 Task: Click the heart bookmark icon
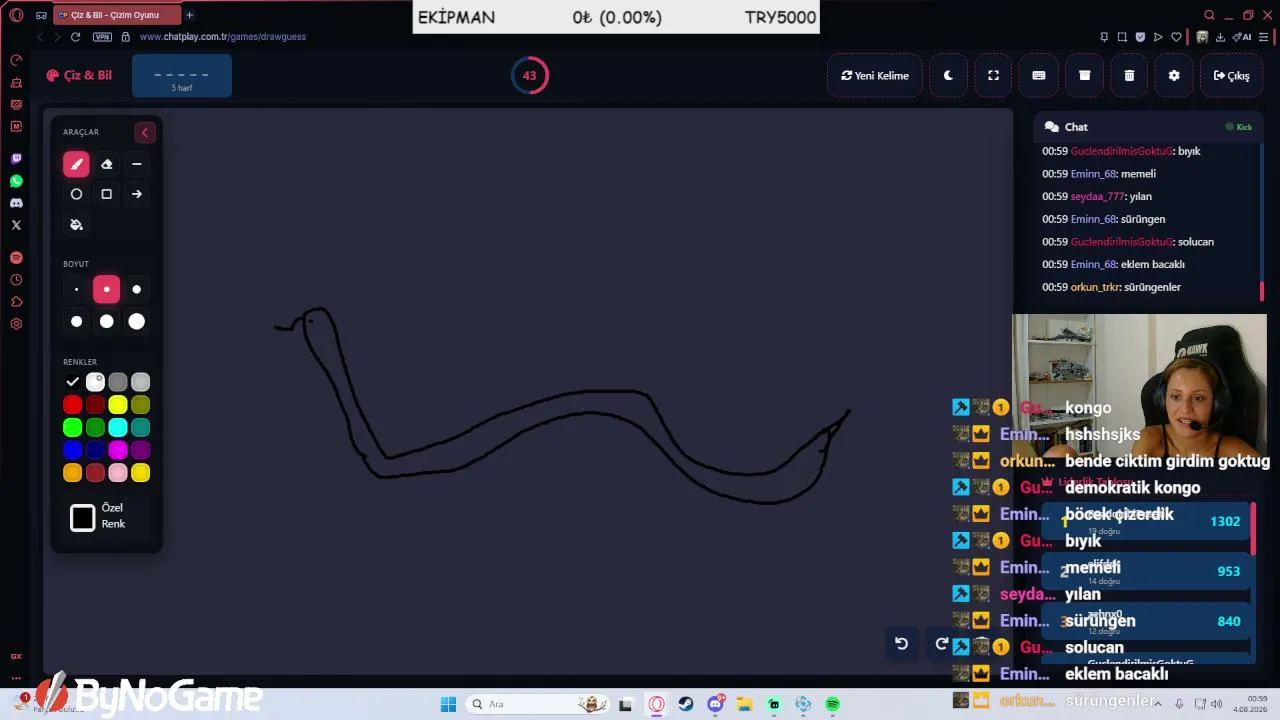pos(1176,37)
